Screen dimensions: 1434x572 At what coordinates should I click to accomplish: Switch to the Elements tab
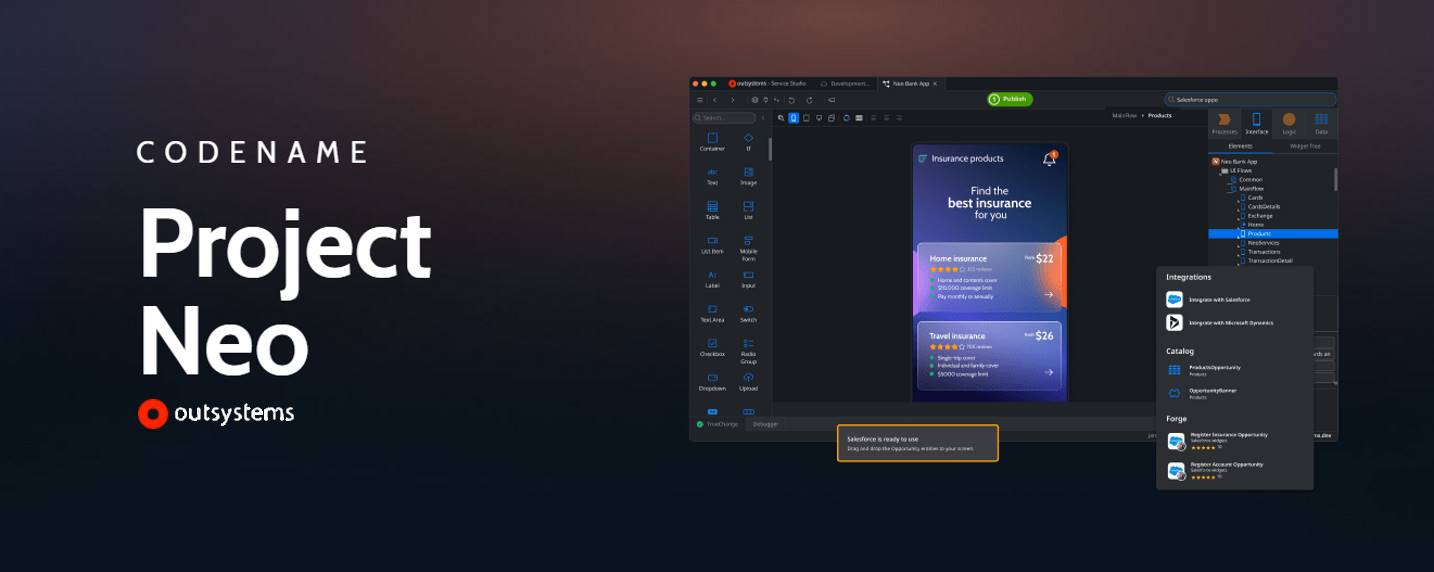(x=1240, y=146)
